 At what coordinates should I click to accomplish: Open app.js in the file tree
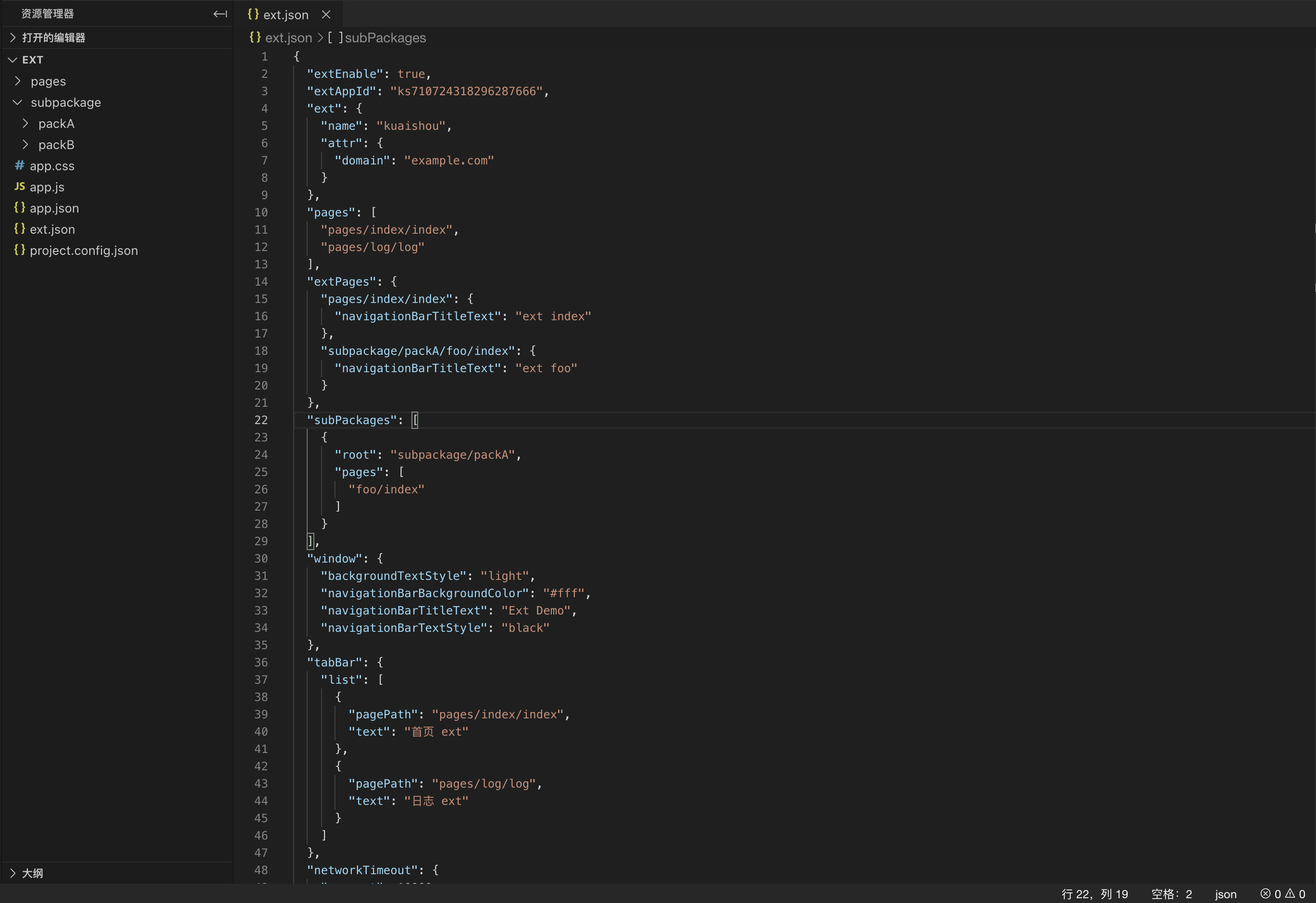[x=116, y=187]
